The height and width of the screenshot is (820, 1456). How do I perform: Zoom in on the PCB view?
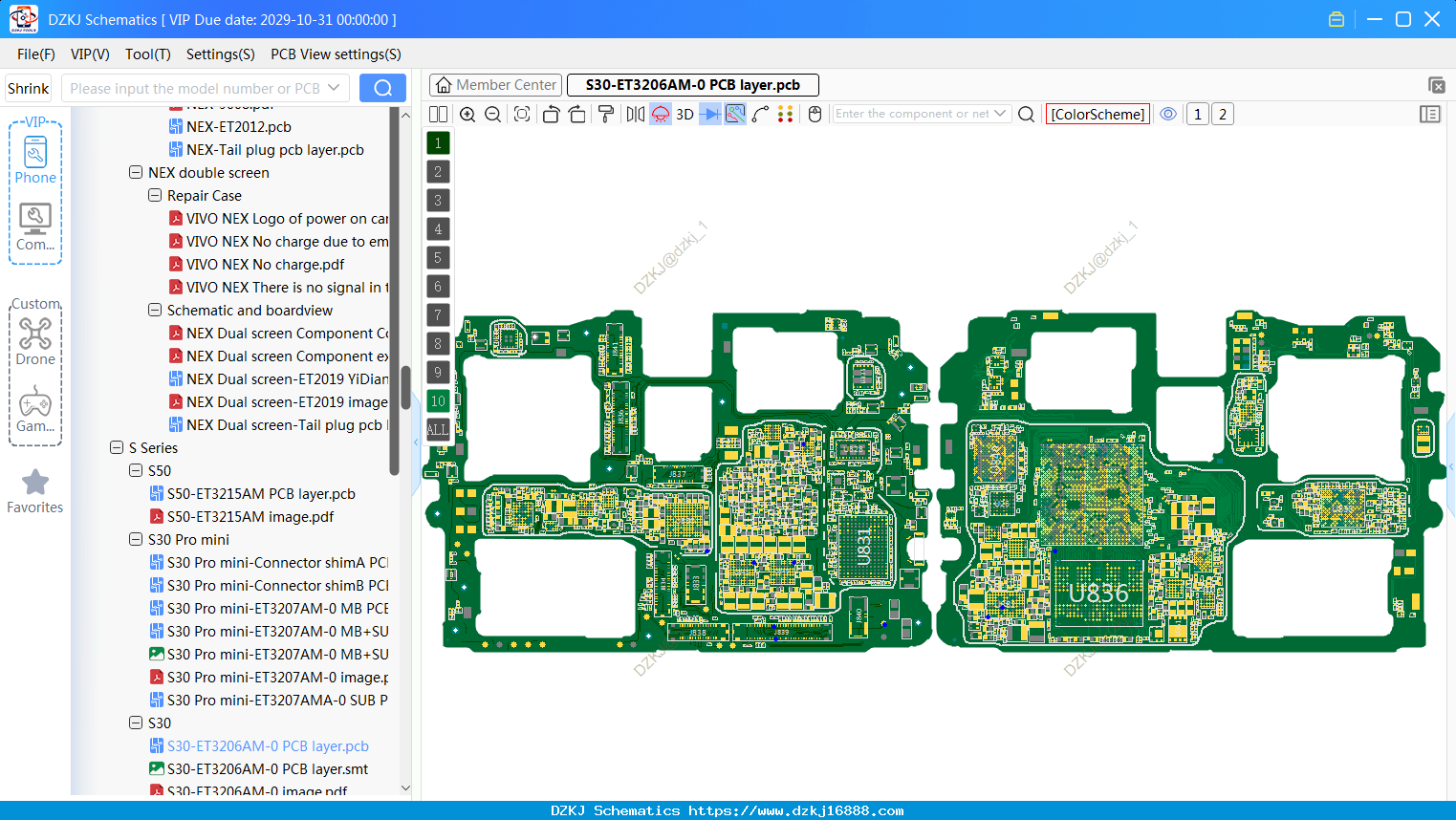pos(467,114)
